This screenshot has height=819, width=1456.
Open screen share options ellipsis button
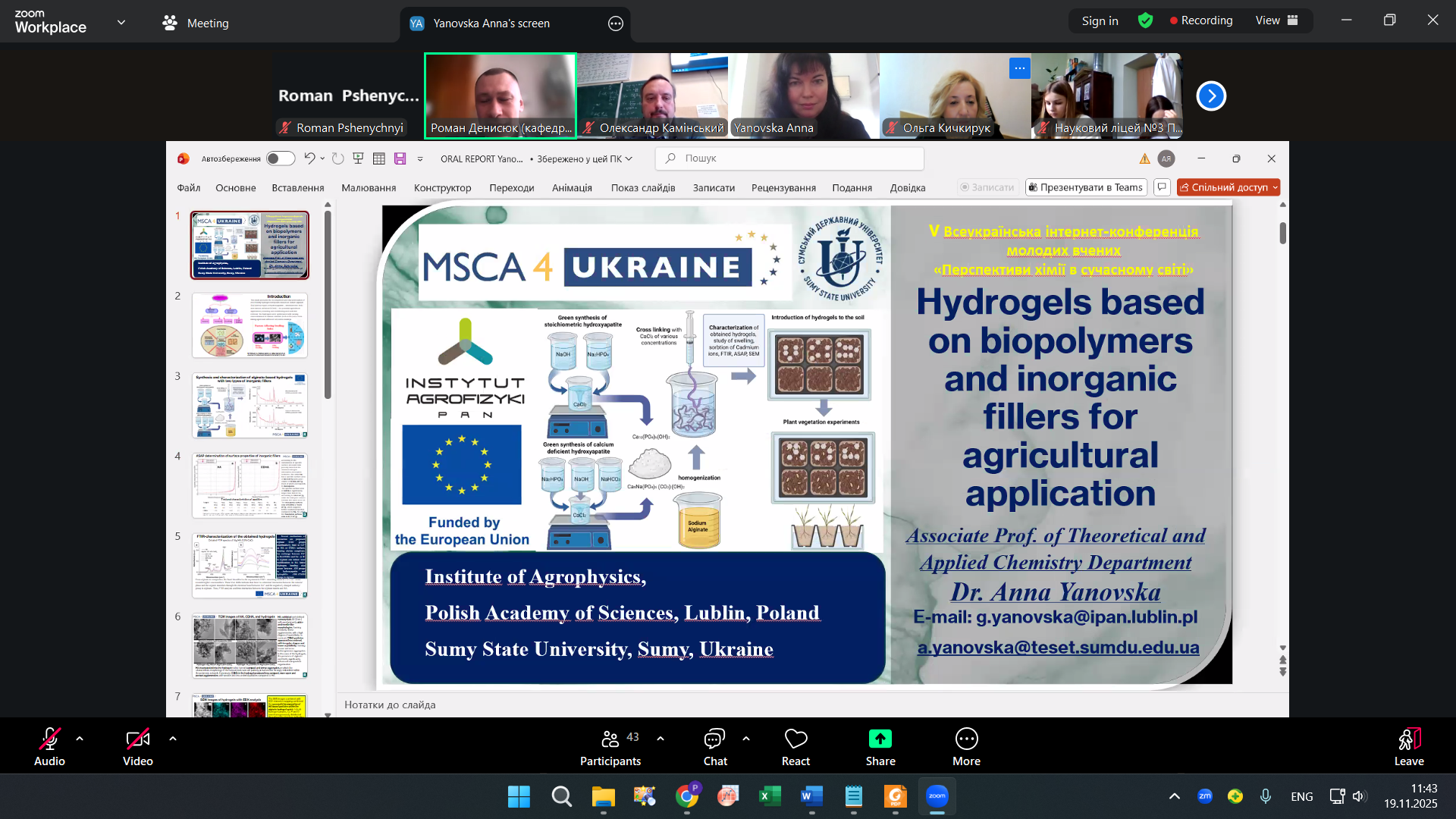tap(616, 24)
